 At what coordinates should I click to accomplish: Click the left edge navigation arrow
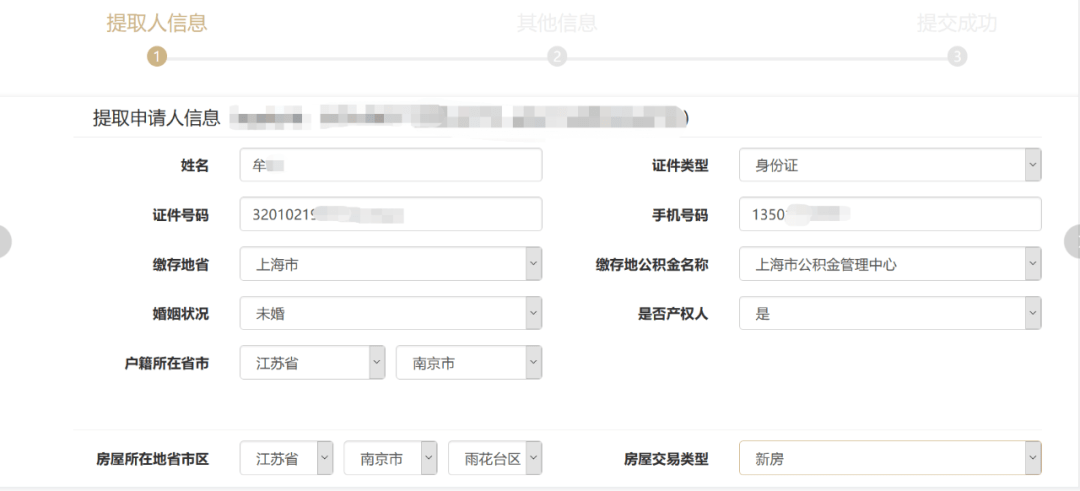point(4,241)
